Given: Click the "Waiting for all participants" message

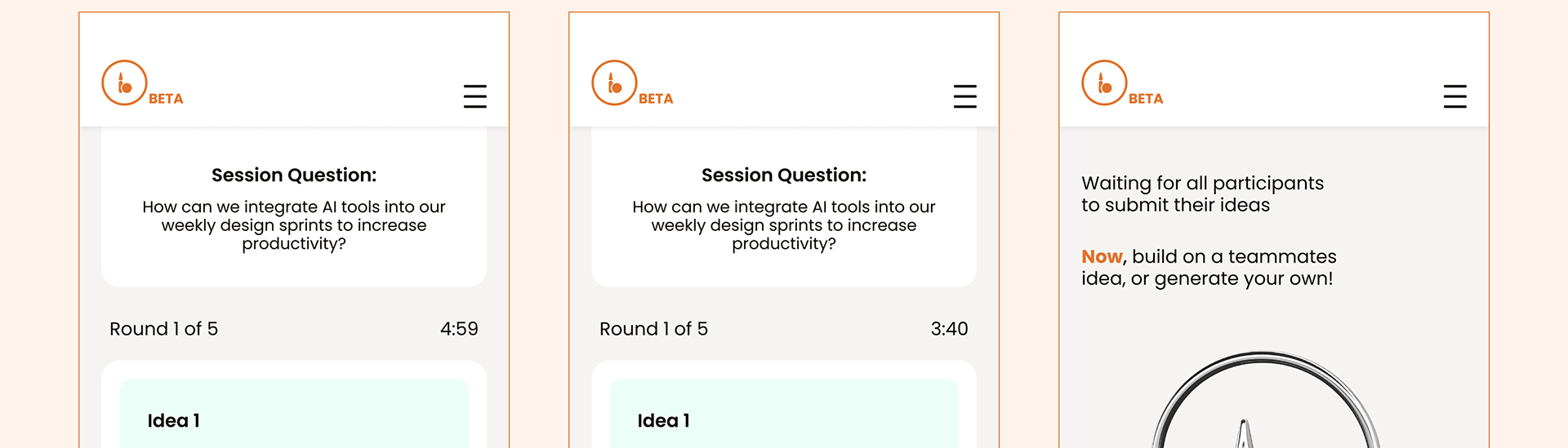Looking at the screenshot, I should point(1202,194).
